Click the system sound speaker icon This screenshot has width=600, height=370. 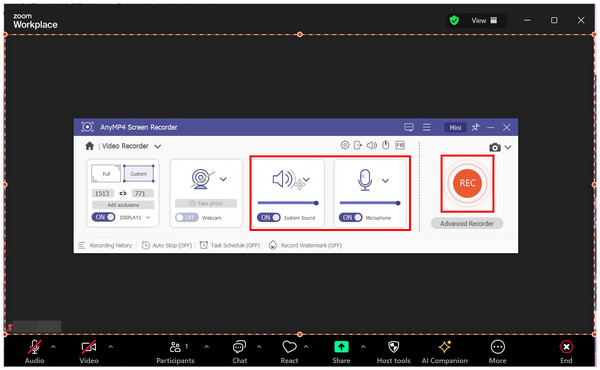click(x=283, y=179)
